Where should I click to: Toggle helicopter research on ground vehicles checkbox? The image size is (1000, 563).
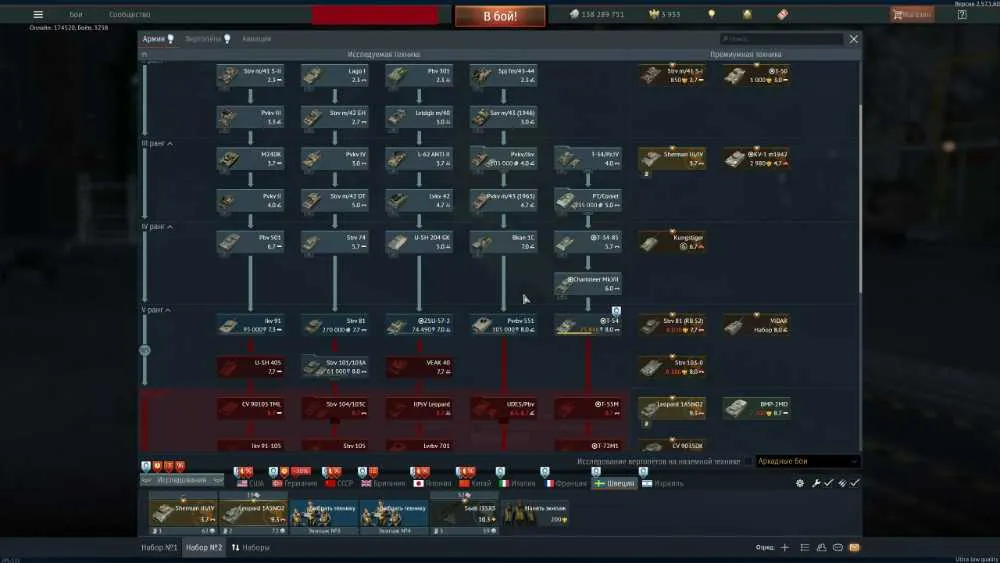749,461
